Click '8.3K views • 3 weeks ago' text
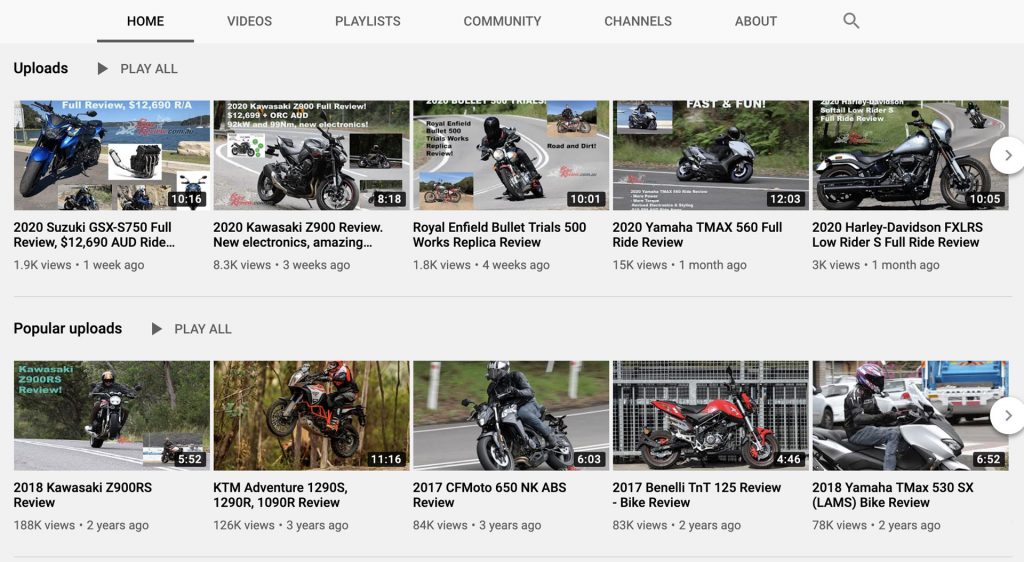 281,265
